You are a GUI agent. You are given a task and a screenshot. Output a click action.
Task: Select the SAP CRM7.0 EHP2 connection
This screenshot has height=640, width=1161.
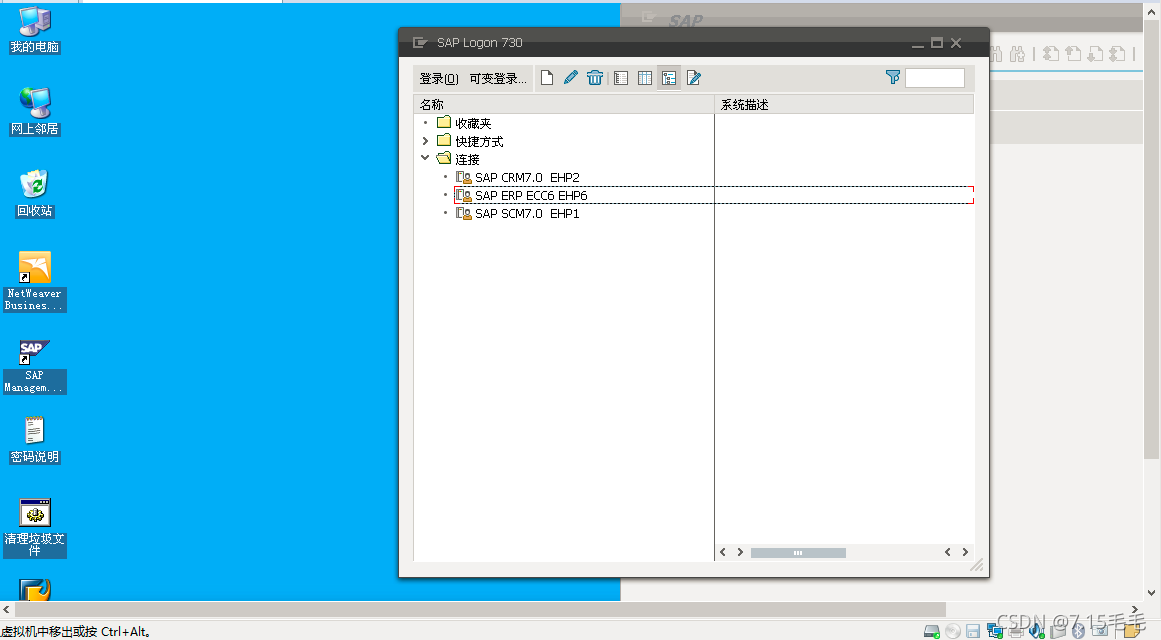[527, 177]
